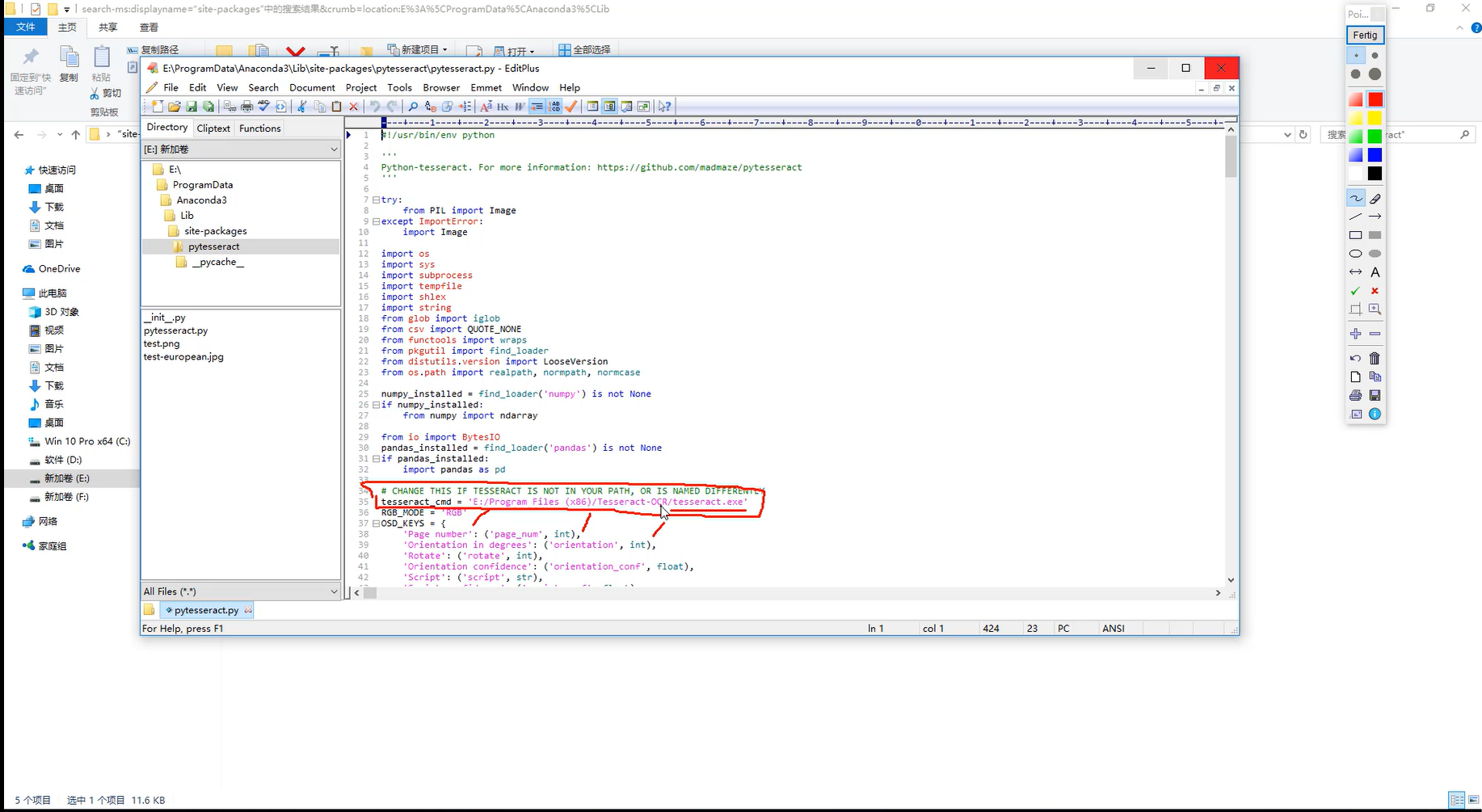Viewport: 1482px width, 812px height.
Task: Collapse the 'try:' code fold at line 7
Action: (376, 200)
